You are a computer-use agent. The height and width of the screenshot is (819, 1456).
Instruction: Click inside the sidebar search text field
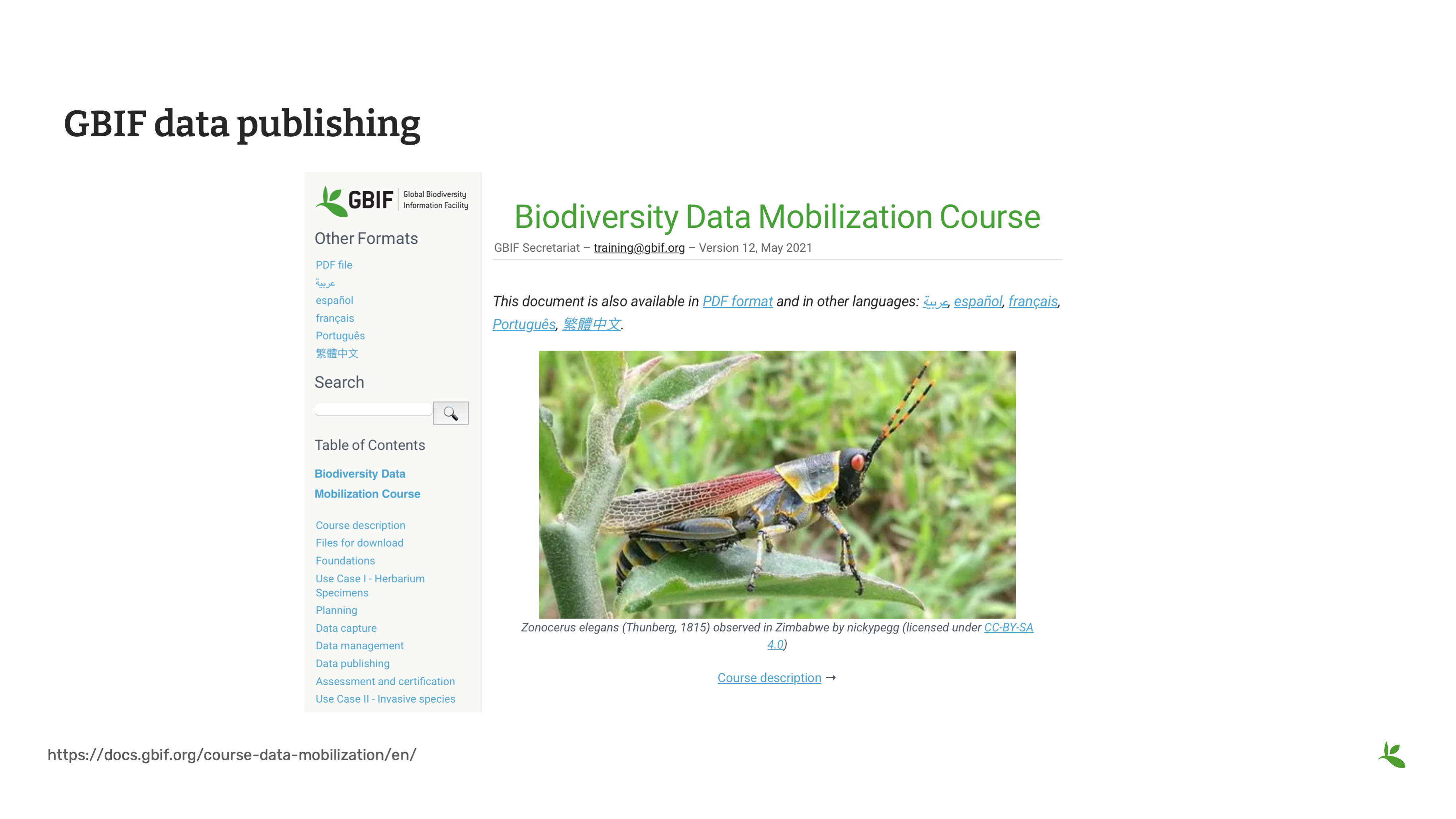coord(373,409)
